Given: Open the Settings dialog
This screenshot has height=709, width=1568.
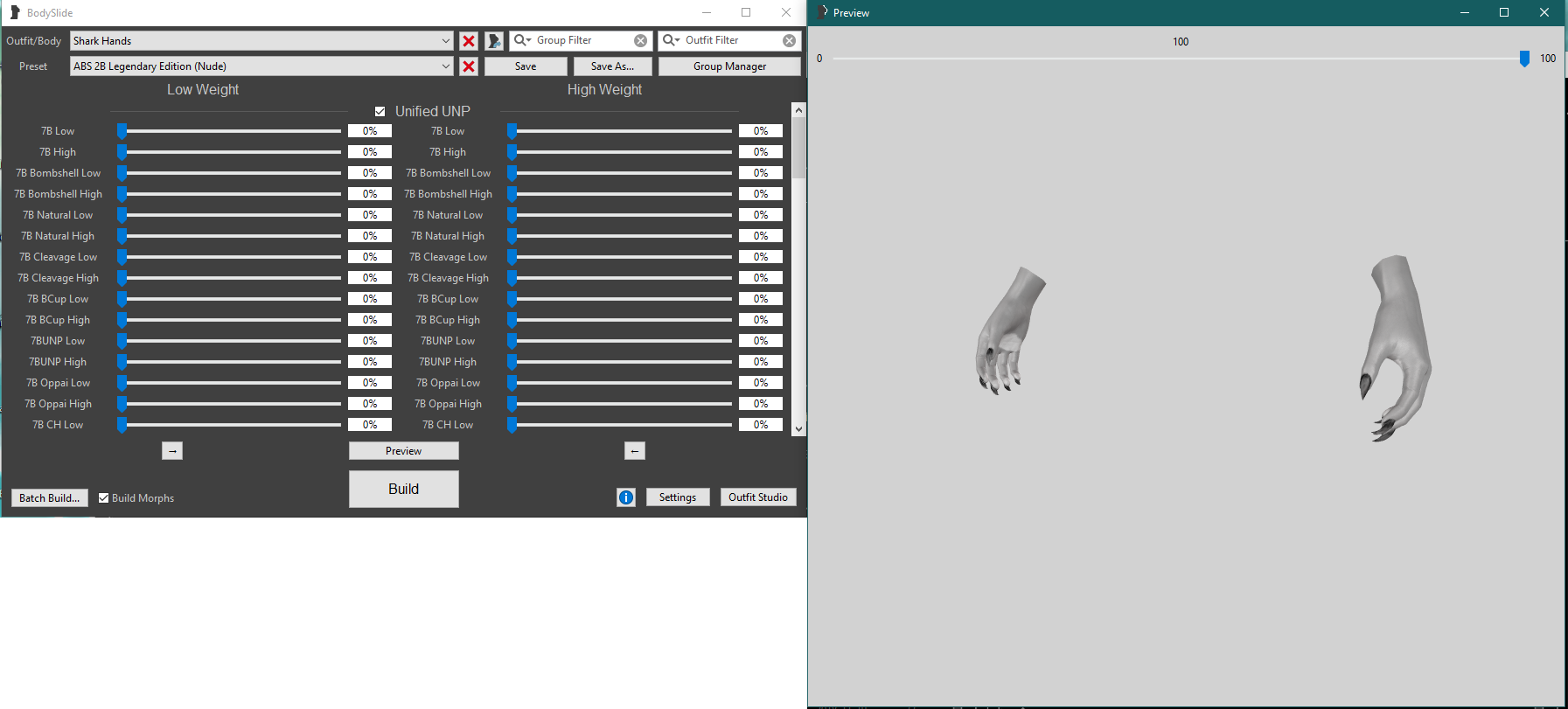Looking at the screenshot, I should (678, 497).
